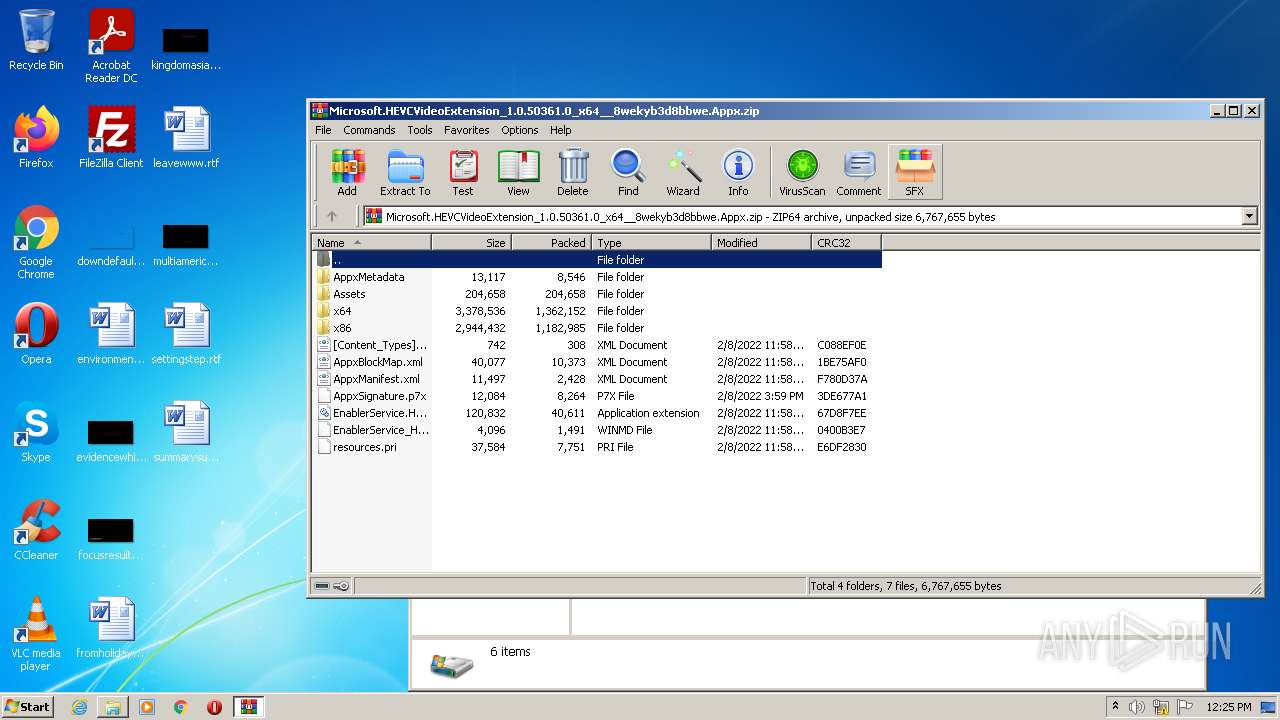The height and width of the screenshot is (720, 1280).
Task: Click the Add toolbar icon in WinRAR
Action: tap(347, 172)
